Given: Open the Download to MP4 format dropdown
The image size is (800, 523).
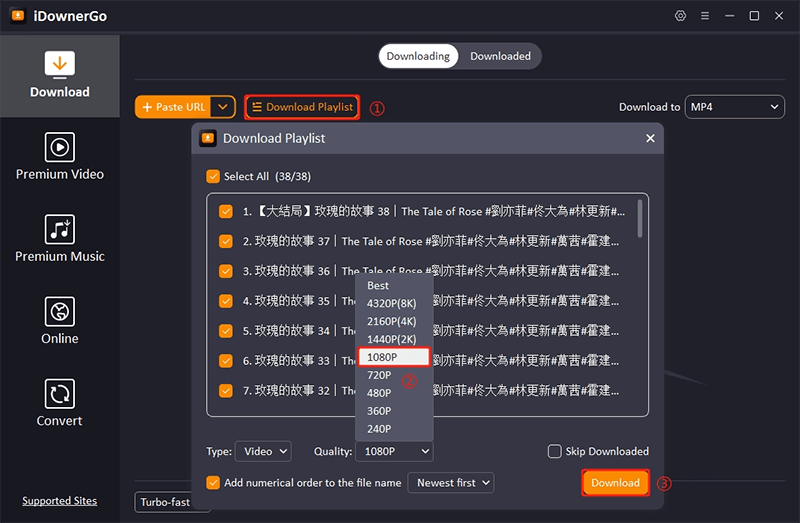Looking at the screenshot, I should click(735, 107).
